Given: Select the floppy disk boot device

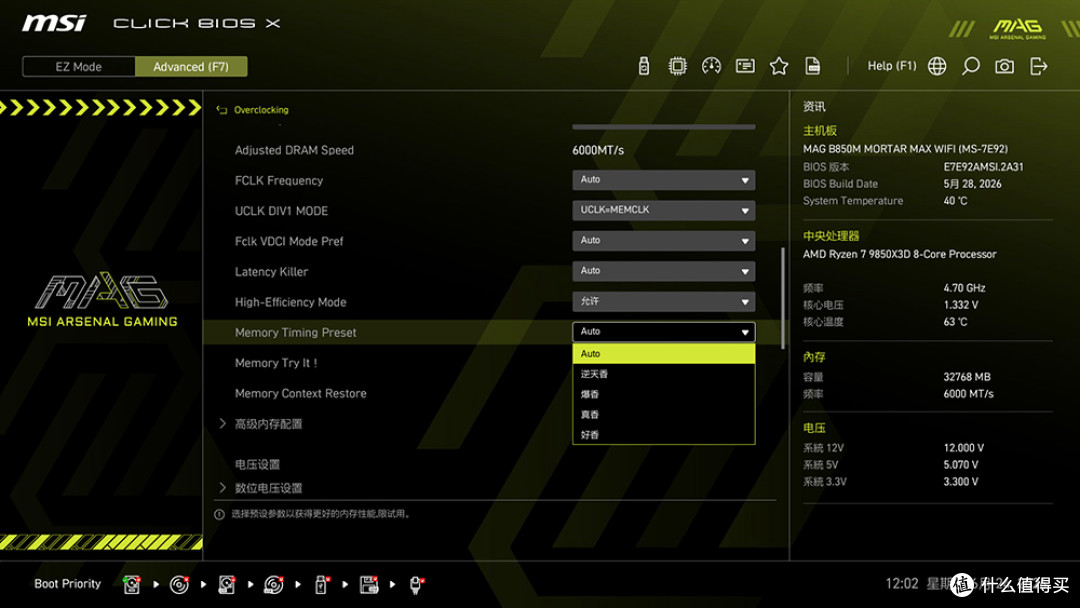Looking at the screenshot, I should (x=369, y=585).
